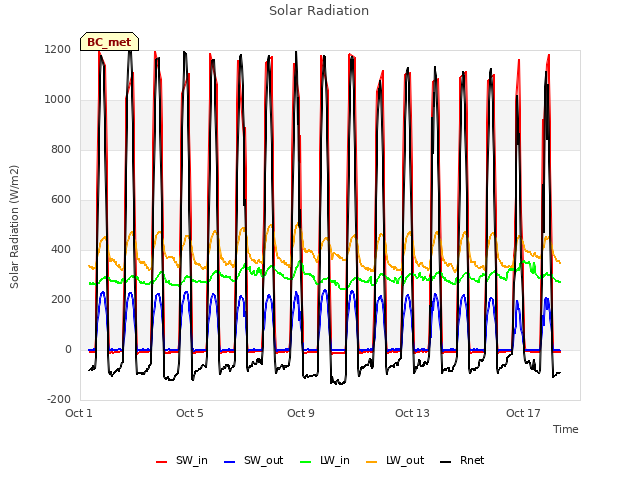
Task: Select the Oct 5 x-axis tick label
Action: click(190, 413)
